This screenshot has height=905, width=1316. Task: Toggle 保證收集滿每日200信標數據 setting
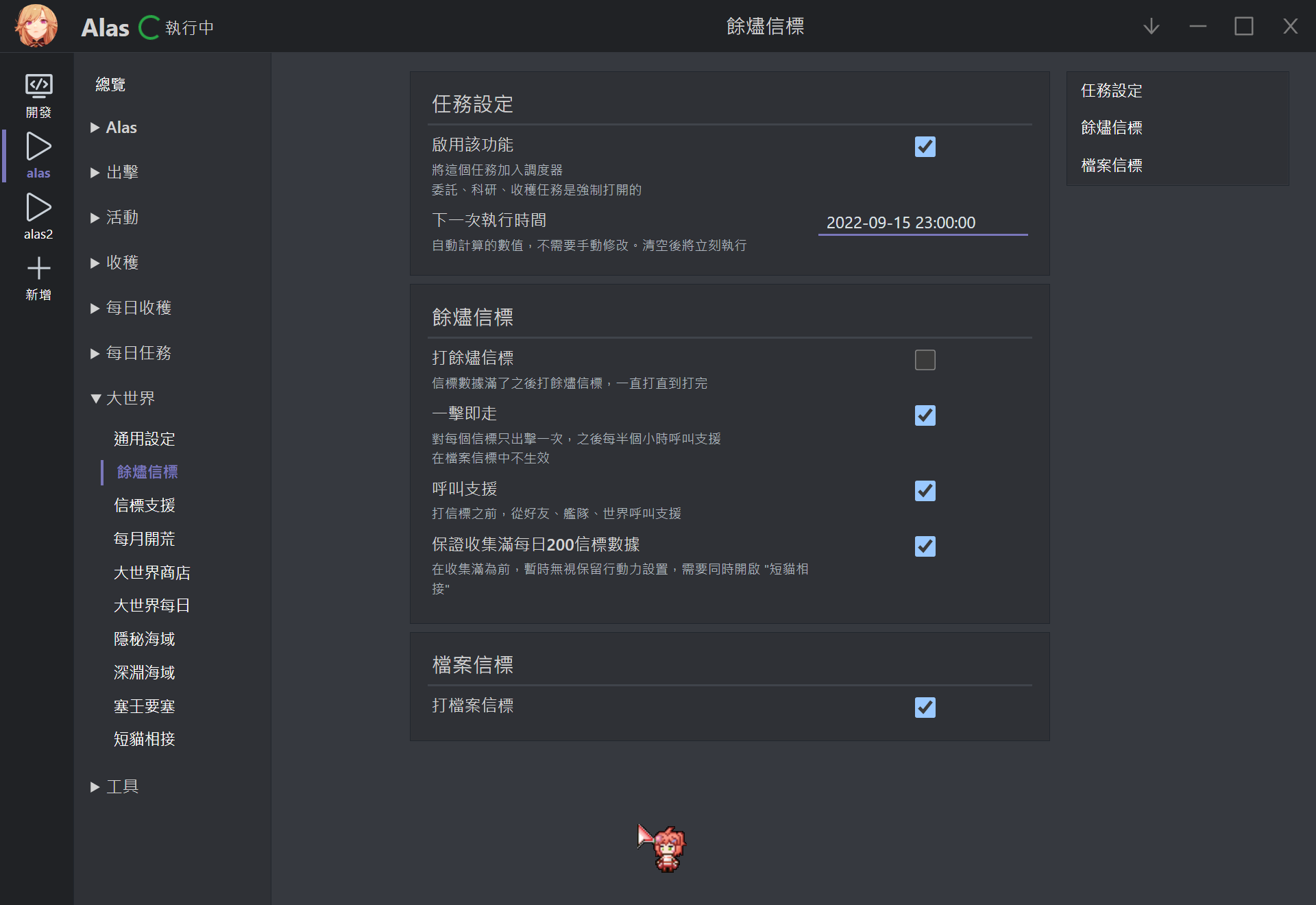pos(925,546)
